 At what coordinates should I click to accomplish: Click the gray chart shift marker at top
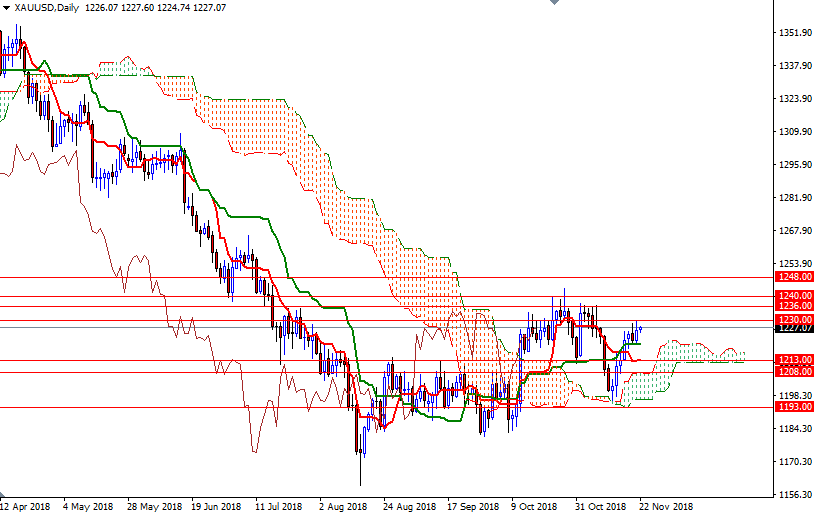(554, 2)
